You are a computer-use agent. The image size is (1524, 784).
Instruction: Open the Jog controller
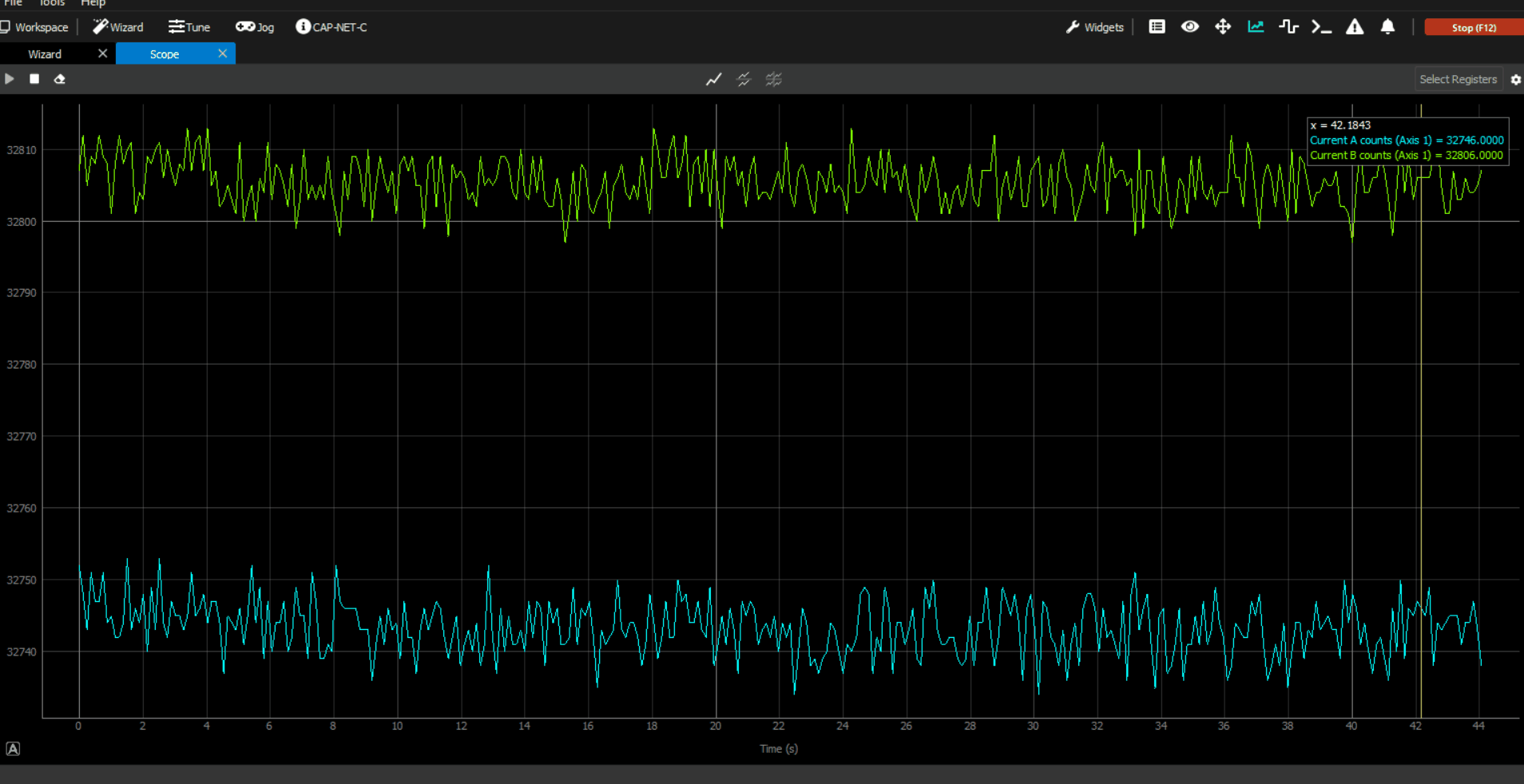pos(255,27)
